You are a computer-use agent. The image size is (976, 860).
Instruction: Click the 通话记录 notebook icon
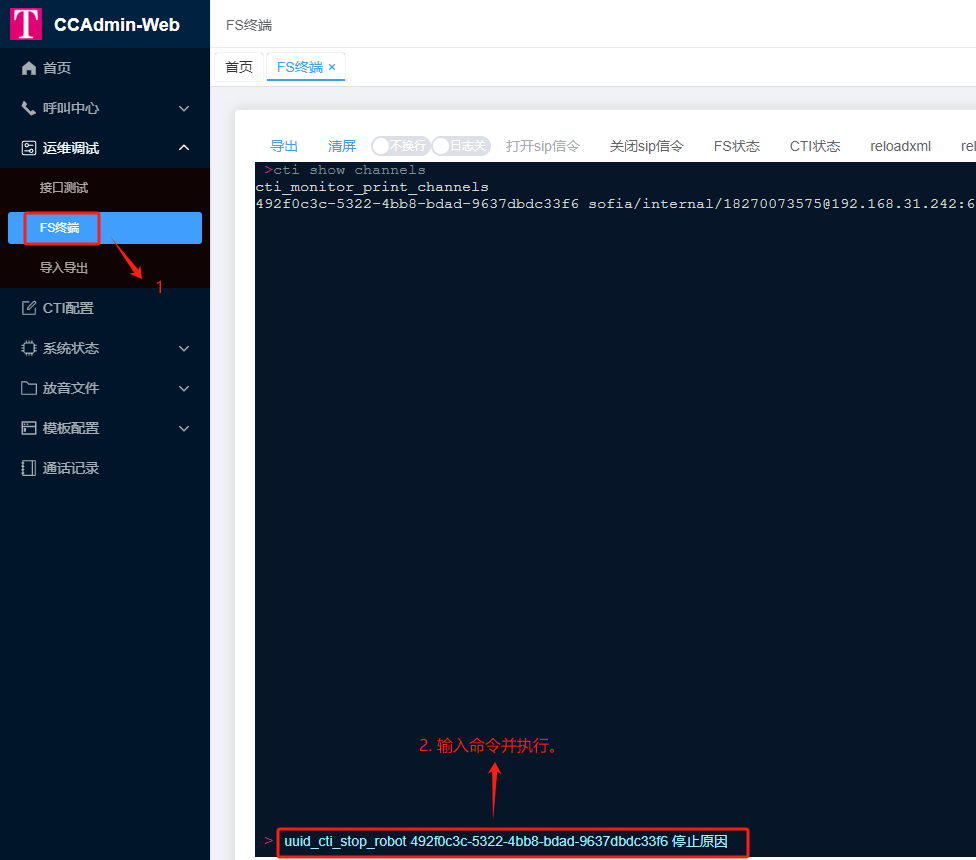click(29, 468)
